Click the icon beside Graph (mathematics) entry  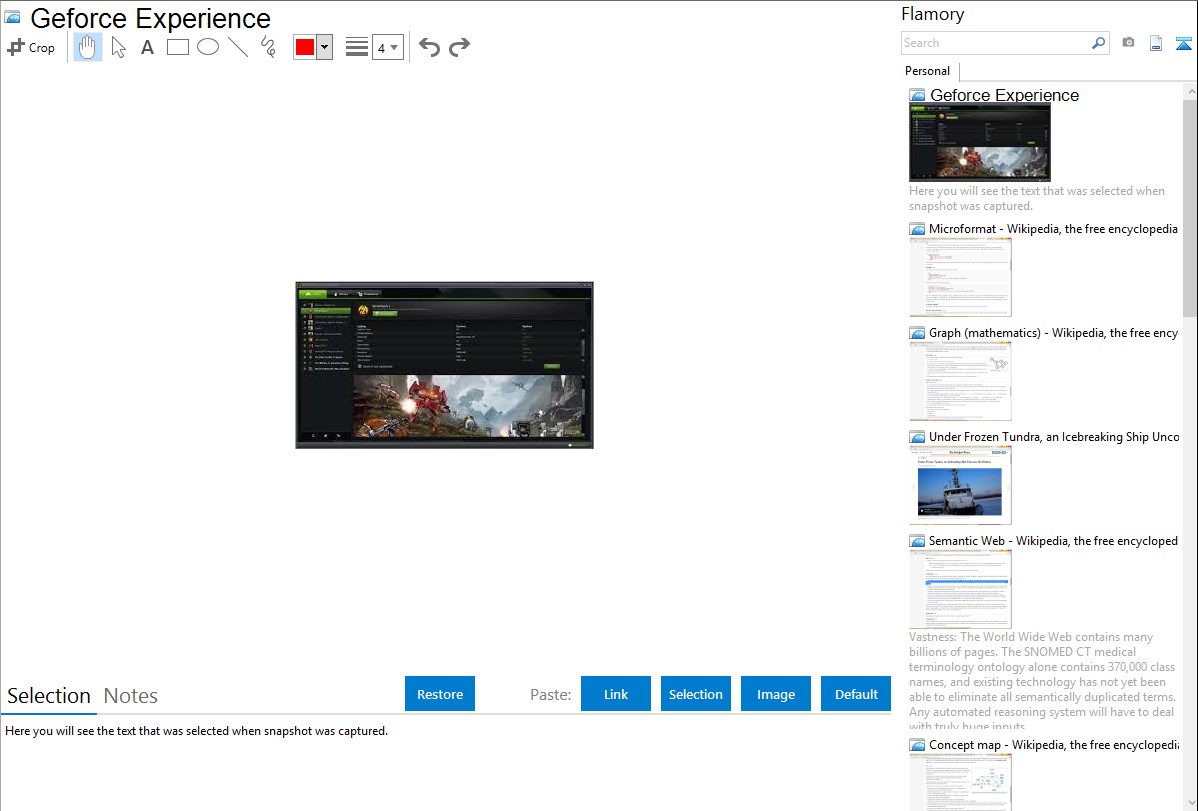[x=917, y=333]
